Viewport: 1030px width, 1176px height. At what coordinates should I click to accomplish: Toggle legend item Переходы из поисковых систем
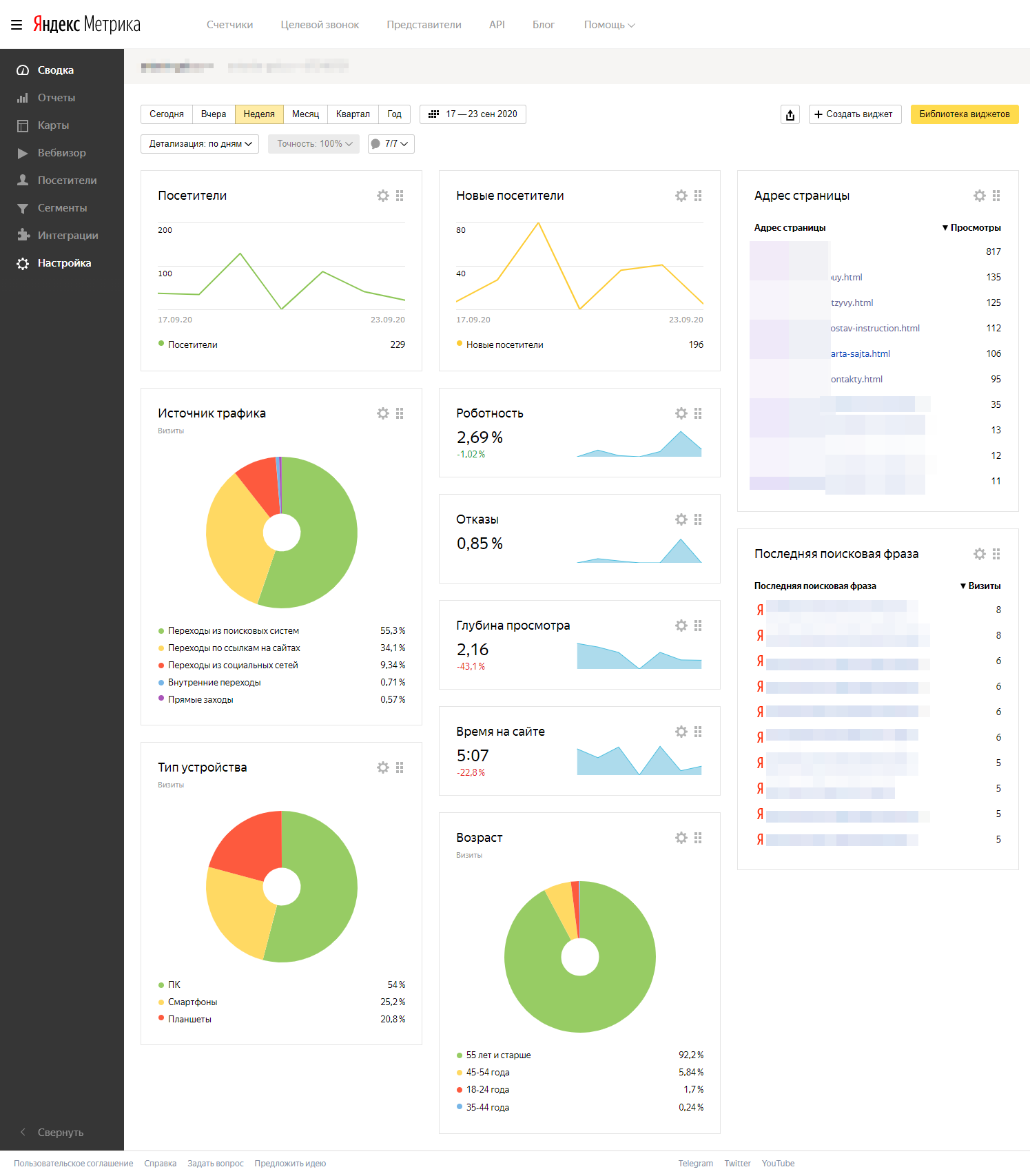coord(233,631)
